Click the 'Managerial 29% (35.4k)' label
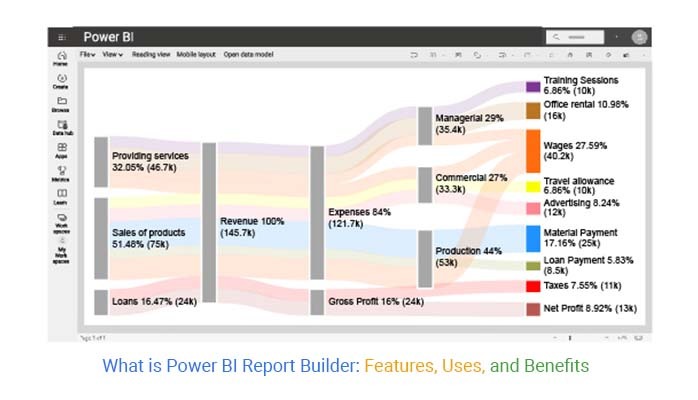The image size is (698, 400). click(470, 124)
